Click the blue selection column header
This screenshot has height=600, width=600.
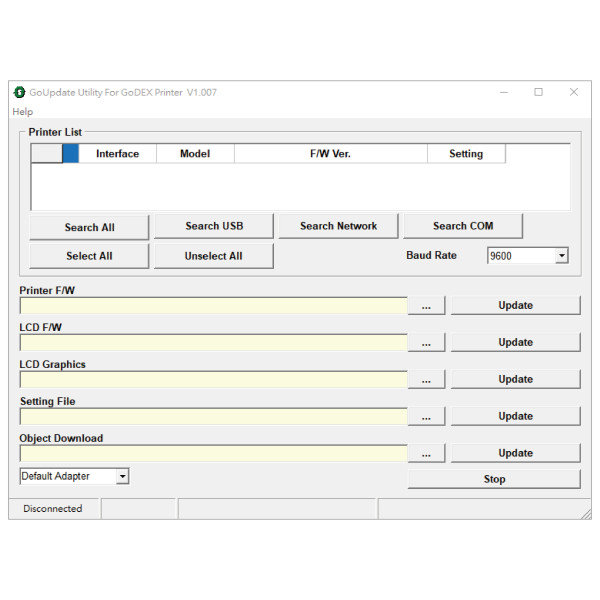[x=70, y=154]
